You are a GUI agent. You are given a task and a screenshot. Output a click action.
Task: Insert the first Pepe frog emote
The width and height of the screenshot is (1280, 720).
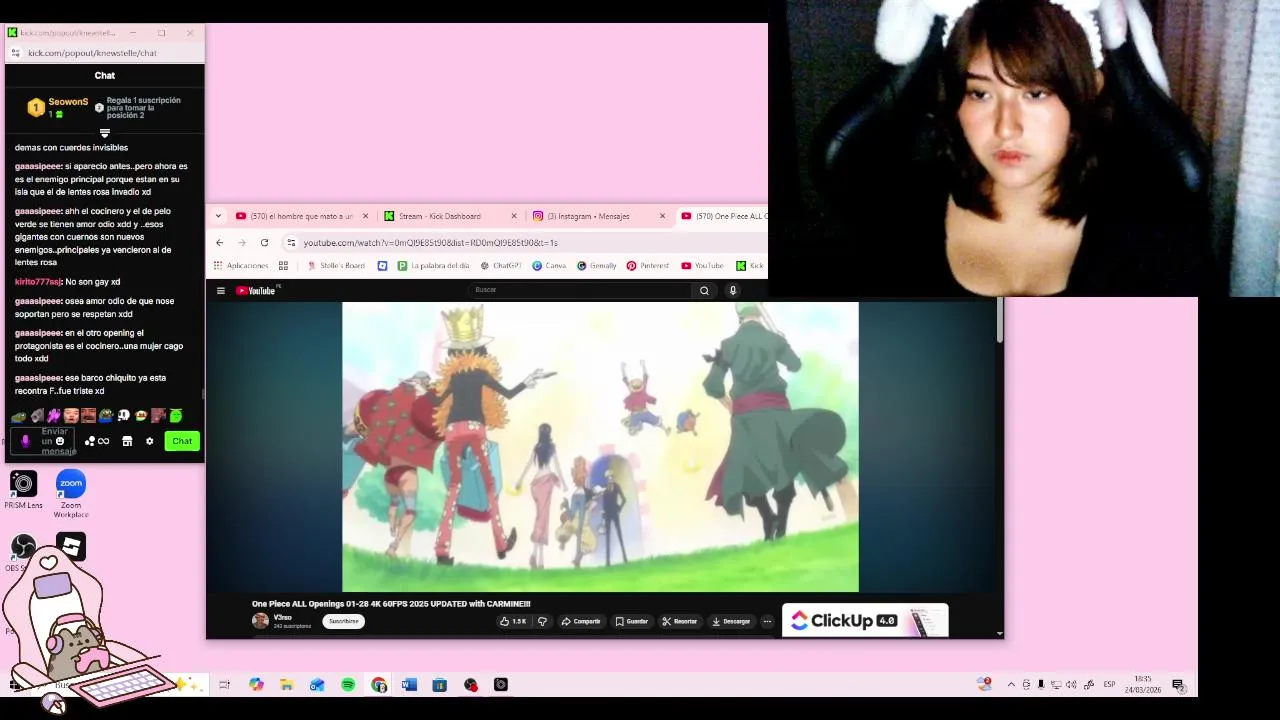point(18,415)
